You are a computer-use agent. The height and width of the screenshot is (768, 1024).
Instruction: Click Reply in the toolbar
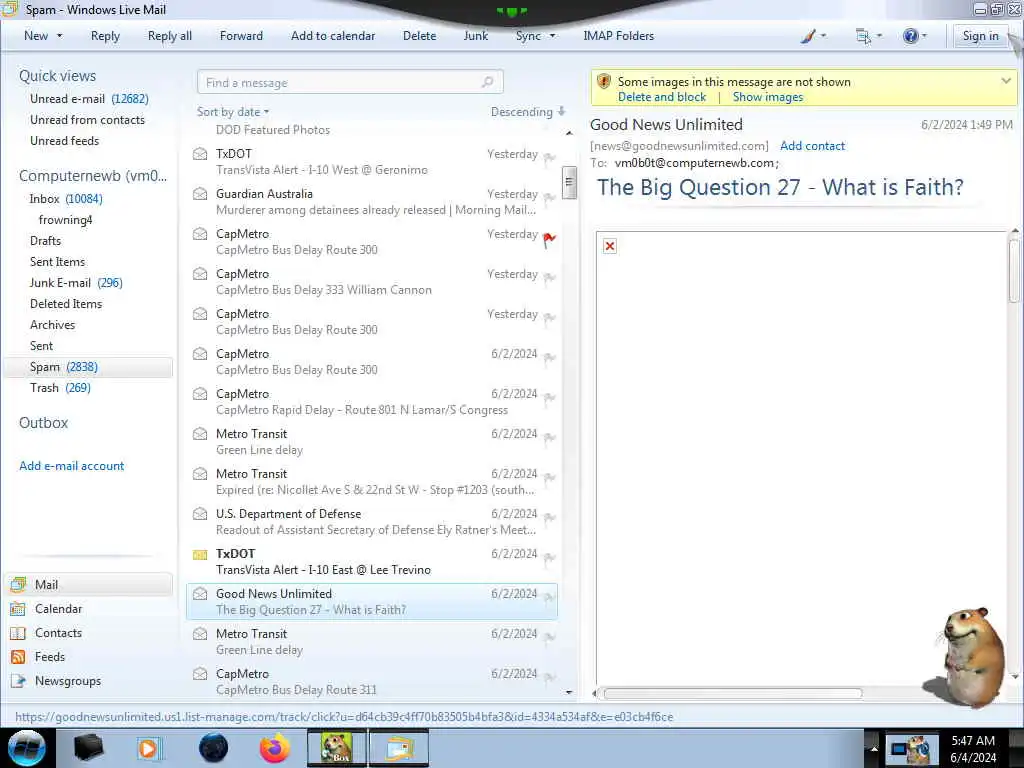[x=105, y=36]
